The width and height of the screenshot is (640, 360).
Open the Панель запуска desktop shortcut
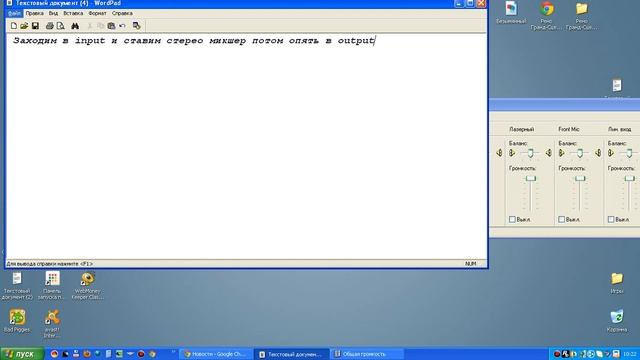pos(52,286)
